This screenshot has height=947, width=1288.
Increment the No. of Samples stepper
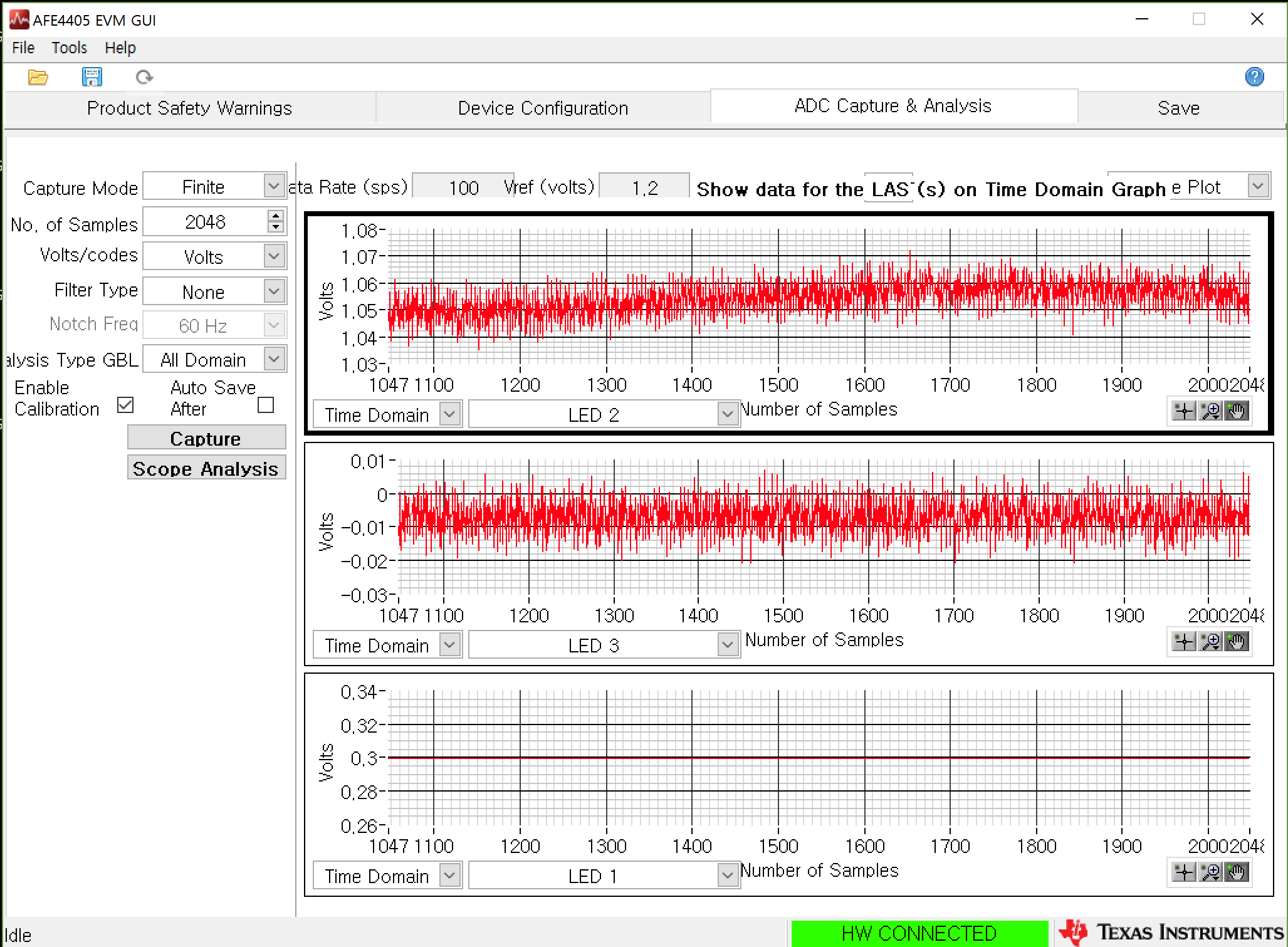click(x=276, y=216)
